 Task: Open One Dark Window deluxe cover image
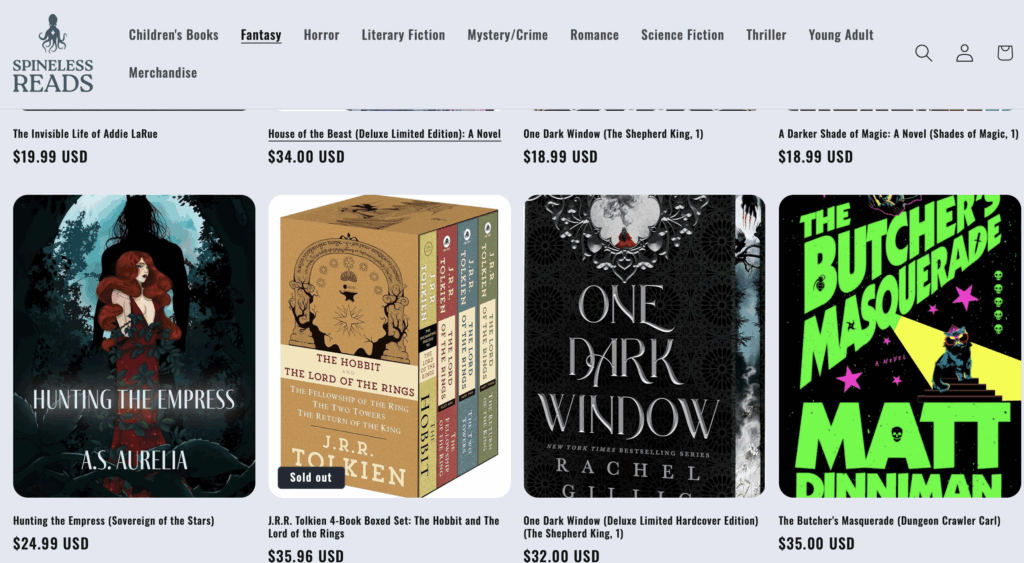[x=645, y=346]
